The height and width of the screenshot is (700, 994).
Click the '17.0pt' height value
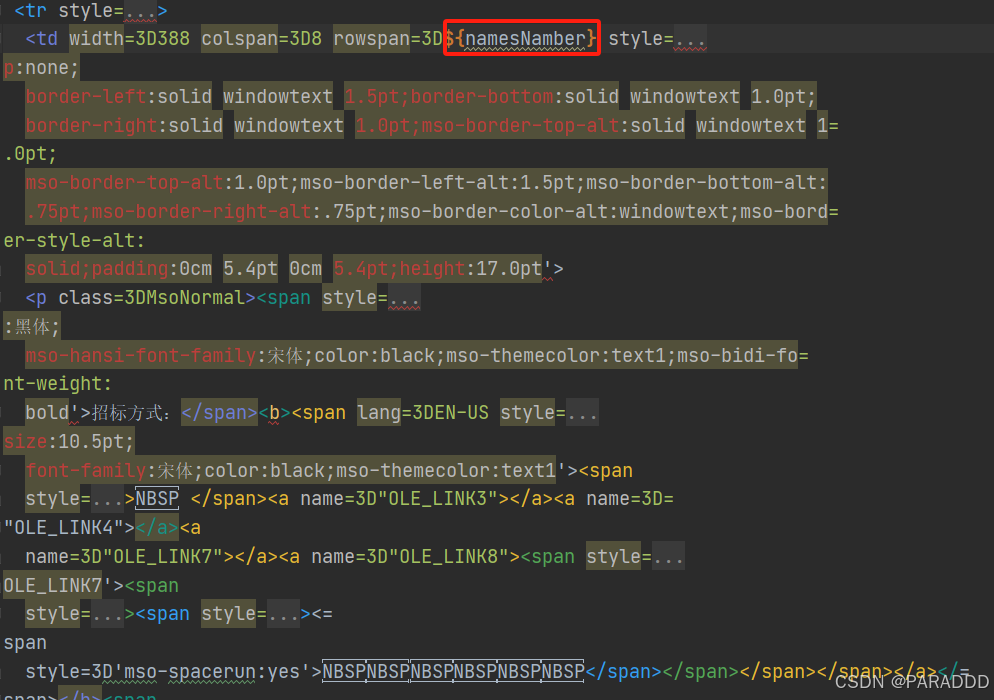tap(509, 269)
